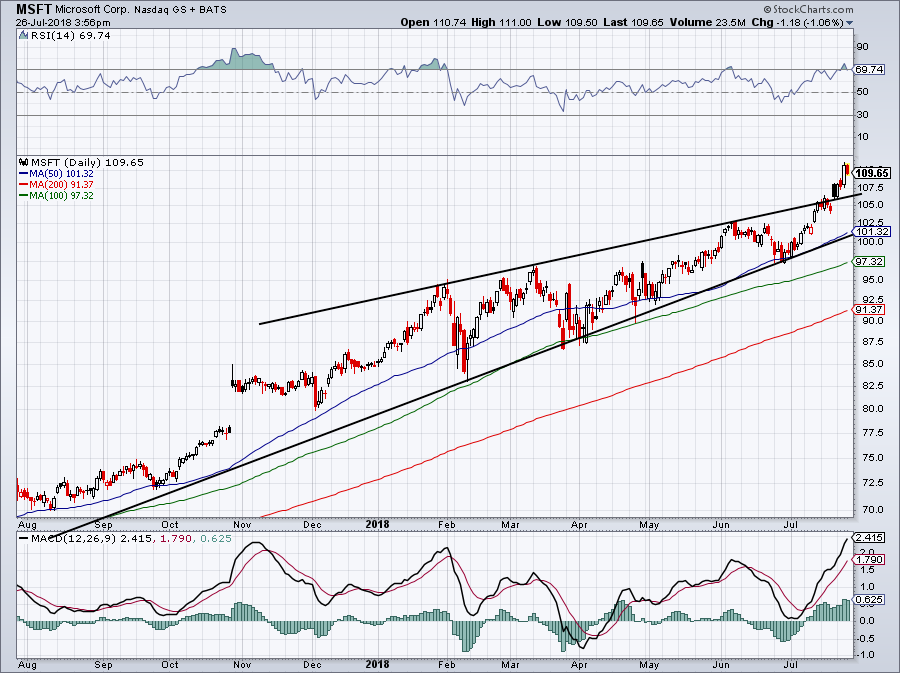
Task: Click the Low 109.50 value
Action: tap(567, 23)
